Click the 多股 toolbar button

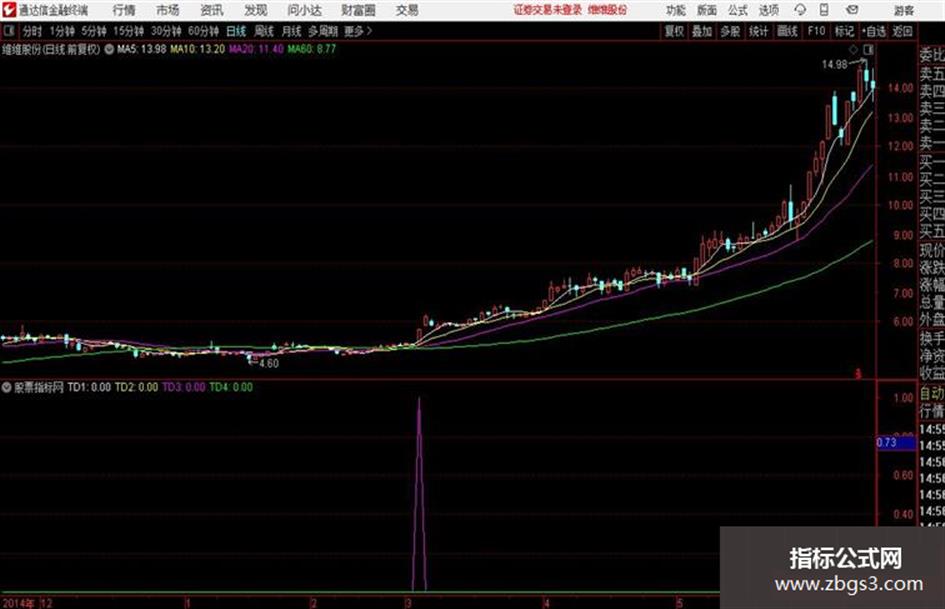(730, 31)
